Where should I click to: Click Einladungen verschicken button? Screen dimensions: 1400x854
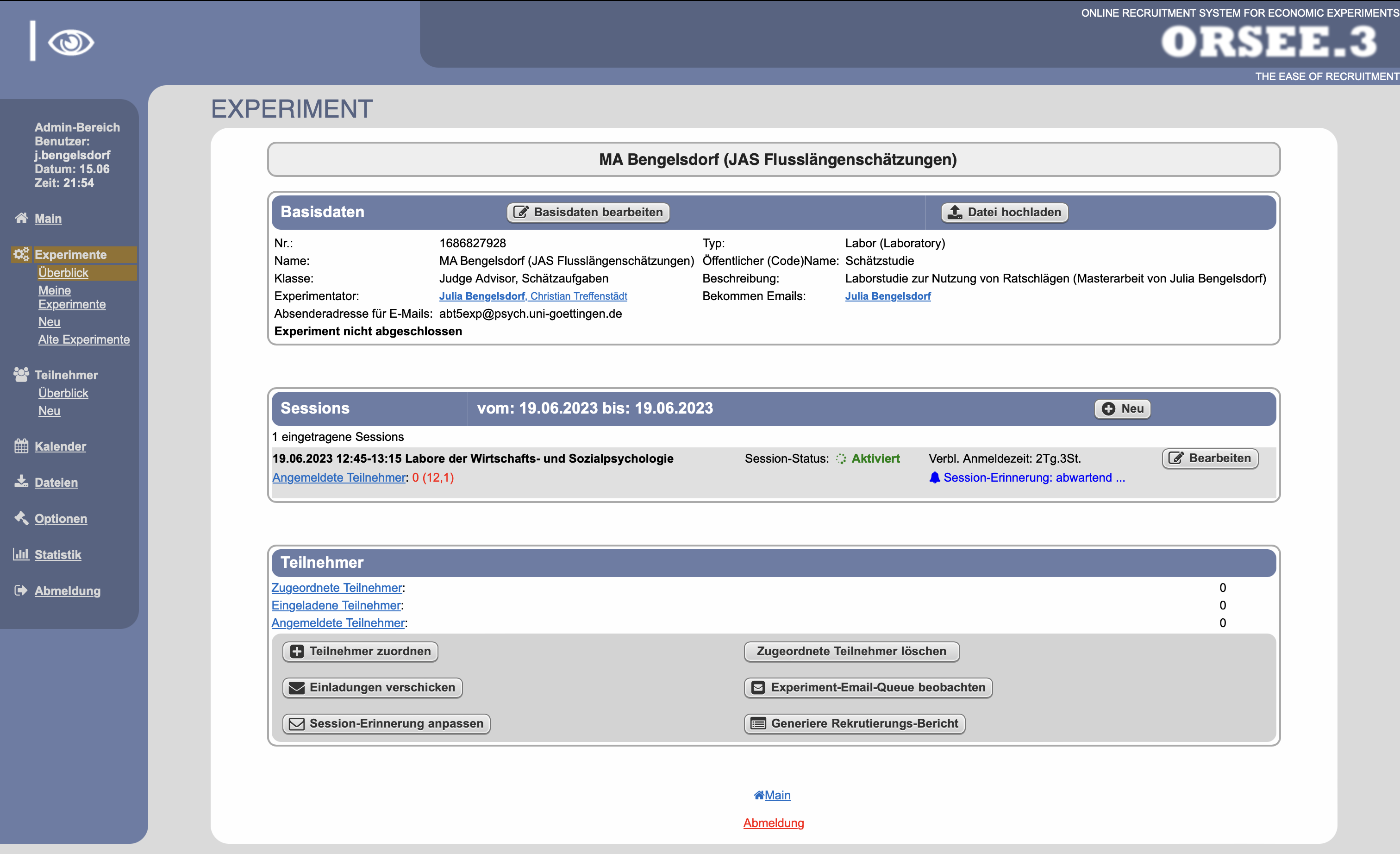[372, 687]
